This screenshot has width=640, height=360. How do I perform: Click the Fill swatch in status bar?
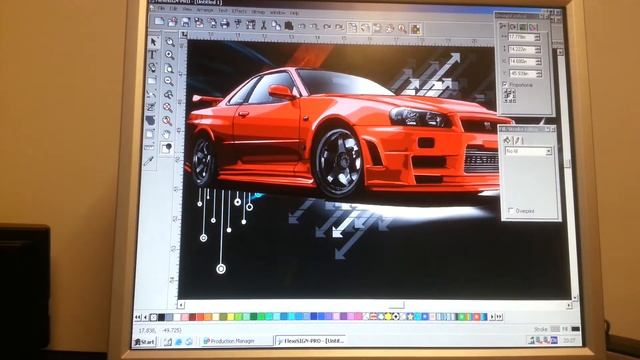click(576, 329)
